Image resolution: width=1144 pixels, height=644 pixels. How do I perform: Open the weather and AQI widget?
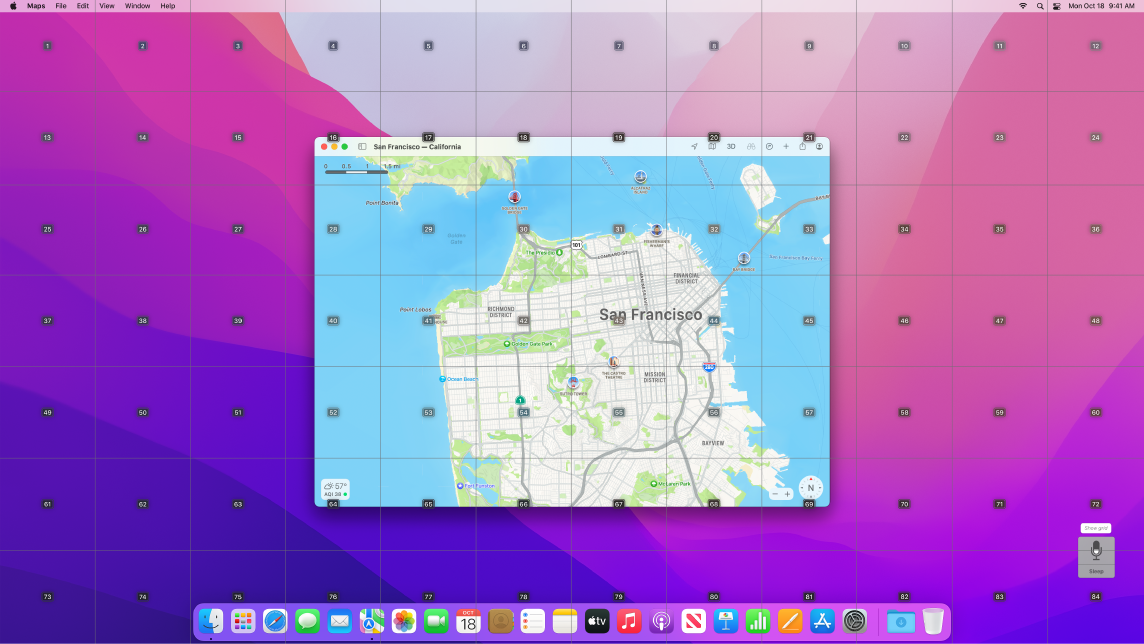[334, 489]
